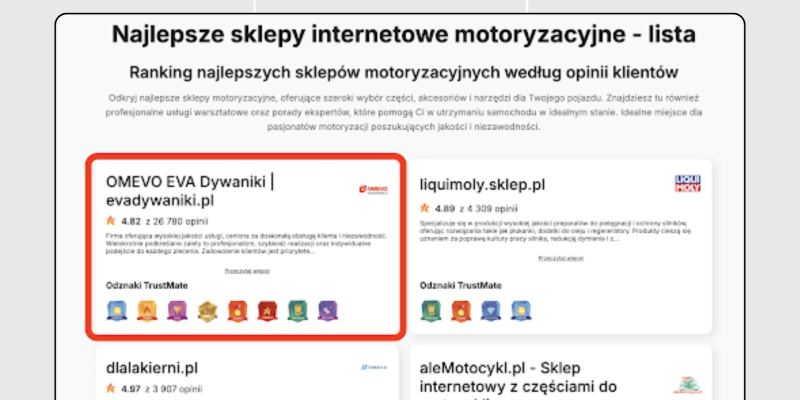Click the gold hexagonal badge in the OMEVO card

coord(206,311)
